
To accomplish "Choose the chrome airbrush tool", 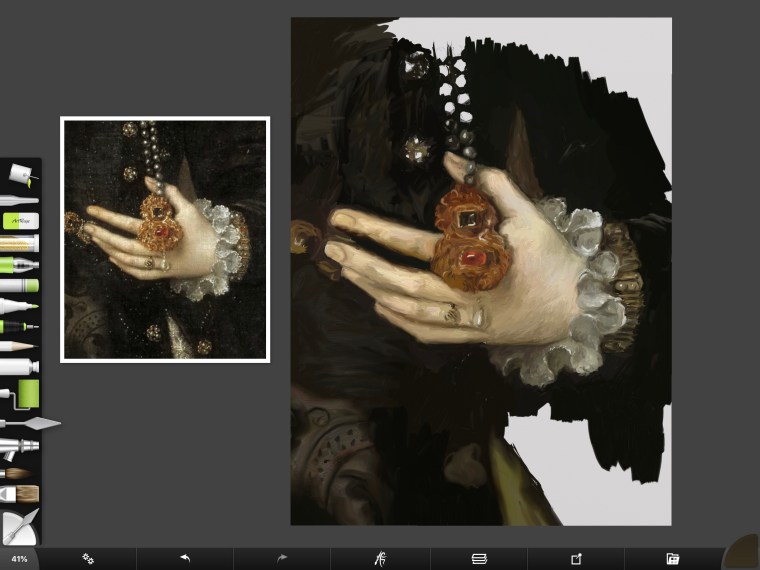I will click(x=19, y=448).
